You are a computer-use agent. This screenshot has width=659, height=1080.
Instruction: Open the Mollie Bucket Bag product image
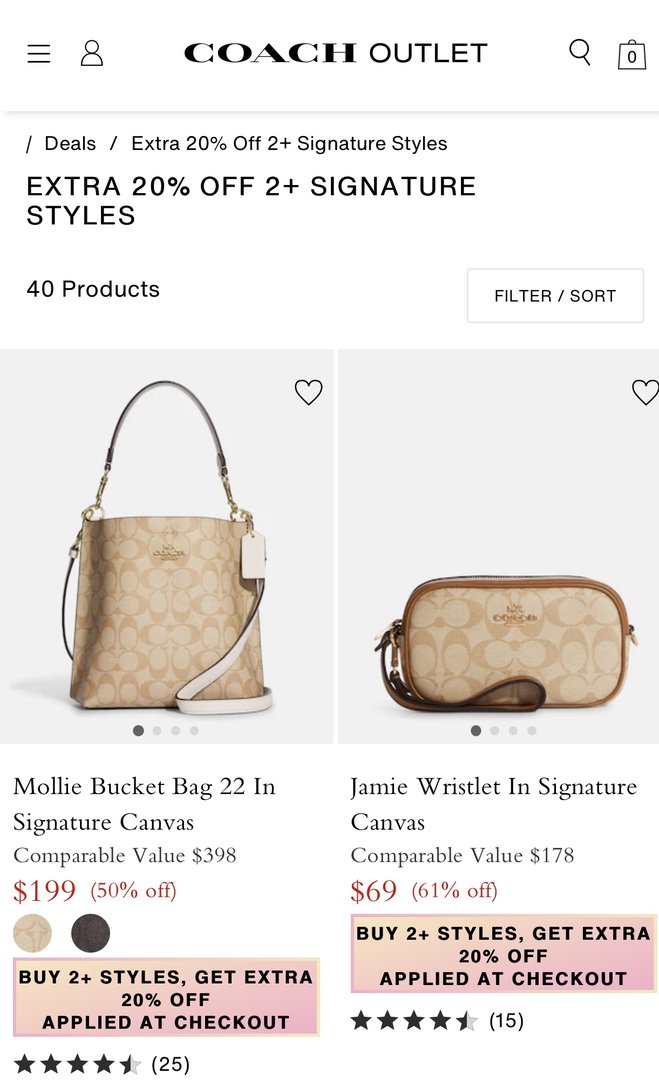tap(166, 545)
